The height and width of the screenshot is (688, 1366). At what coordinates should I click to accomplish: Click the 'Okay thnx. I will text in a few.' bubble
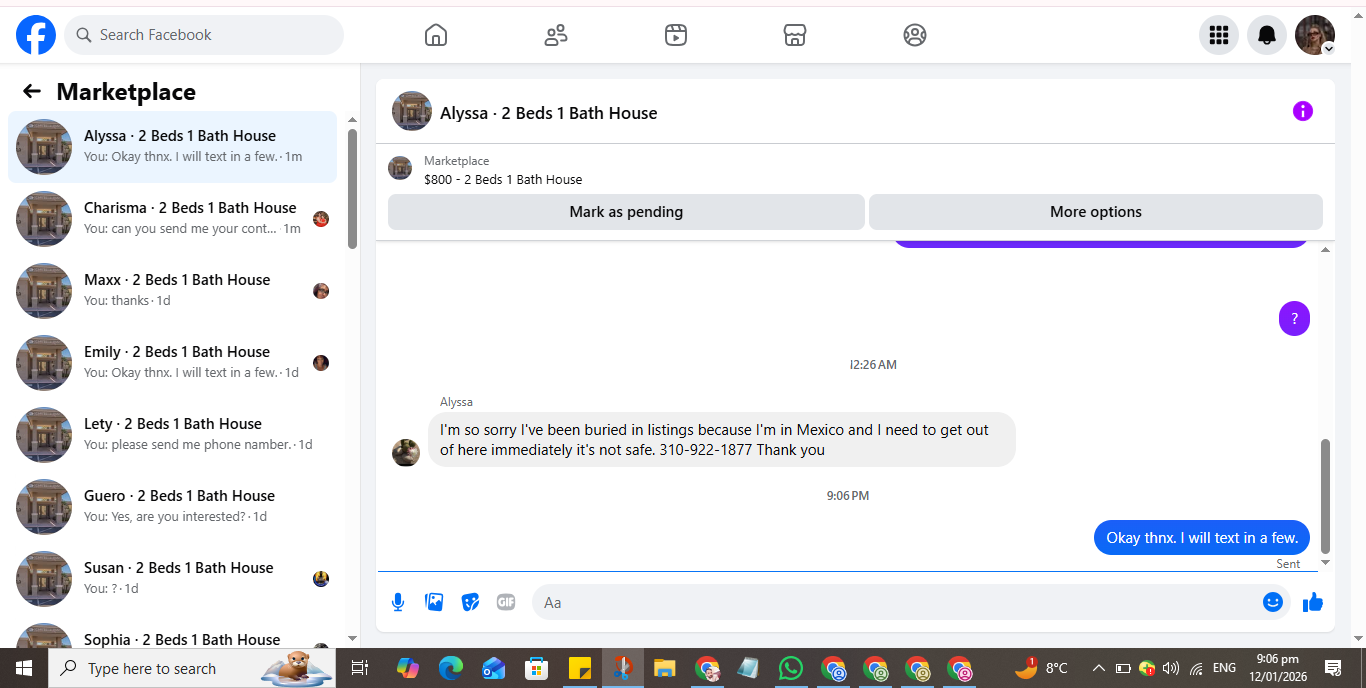point(1202,538)
